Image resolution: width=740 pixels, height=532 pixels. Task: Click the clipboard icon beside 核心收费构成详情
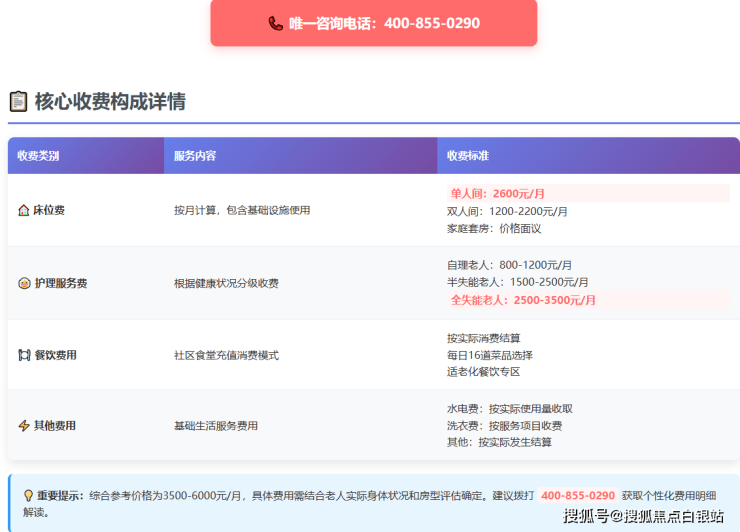[x=18, y=101]
